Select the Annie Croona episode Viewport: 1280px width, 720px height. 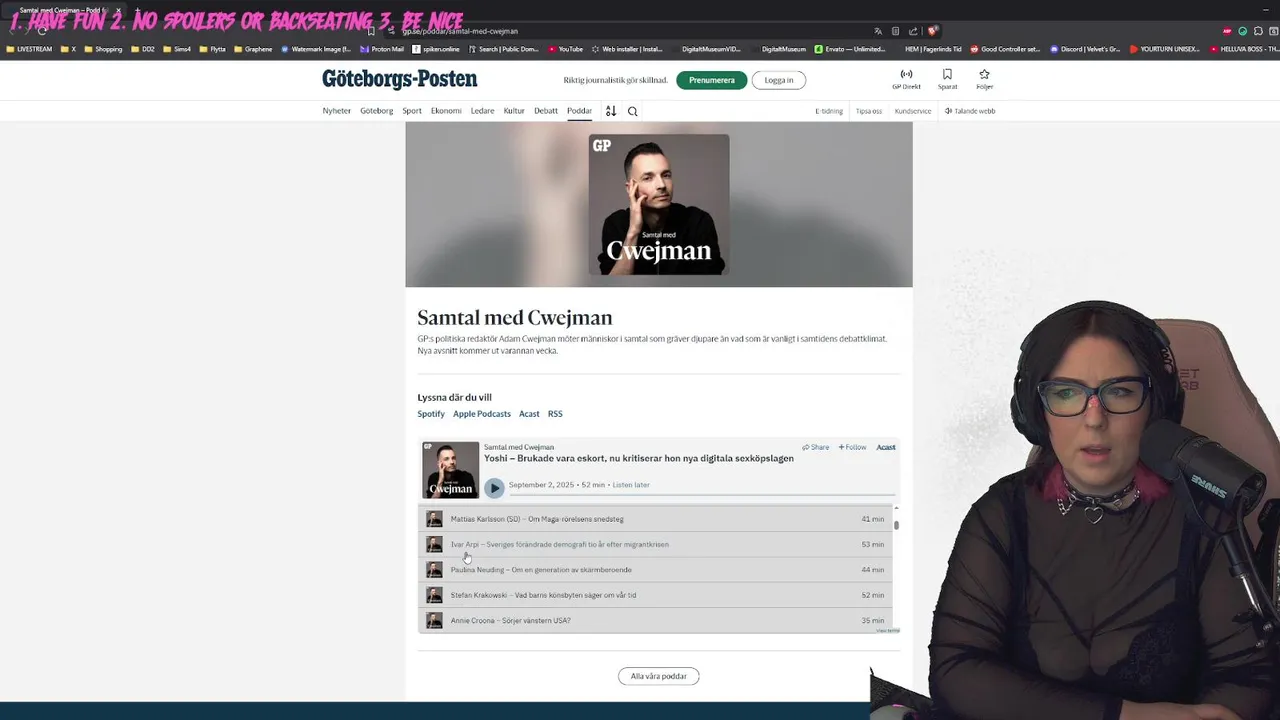point(656,620)
